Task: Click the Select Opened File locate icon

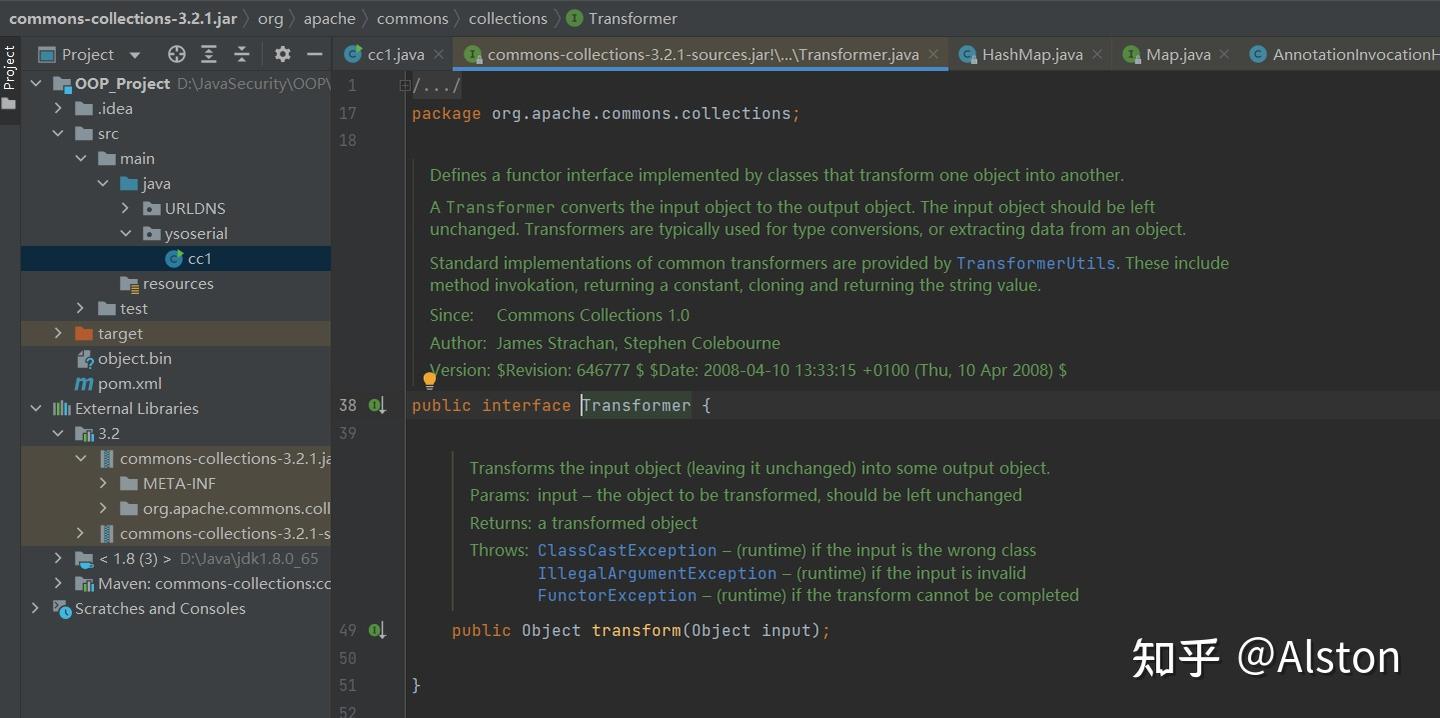Action: pyautogui.click(x=177, y=54)
